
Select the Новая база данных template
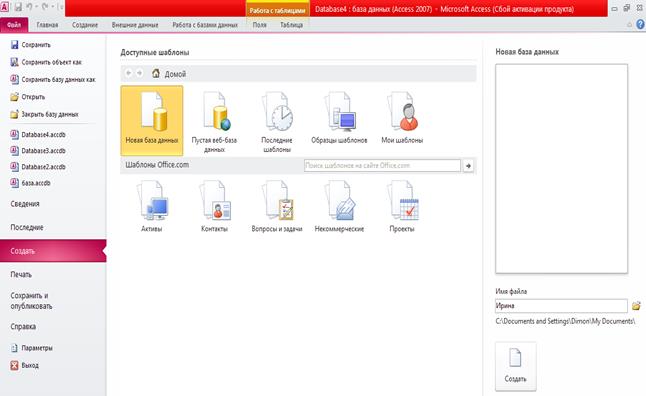pos(152,120)
